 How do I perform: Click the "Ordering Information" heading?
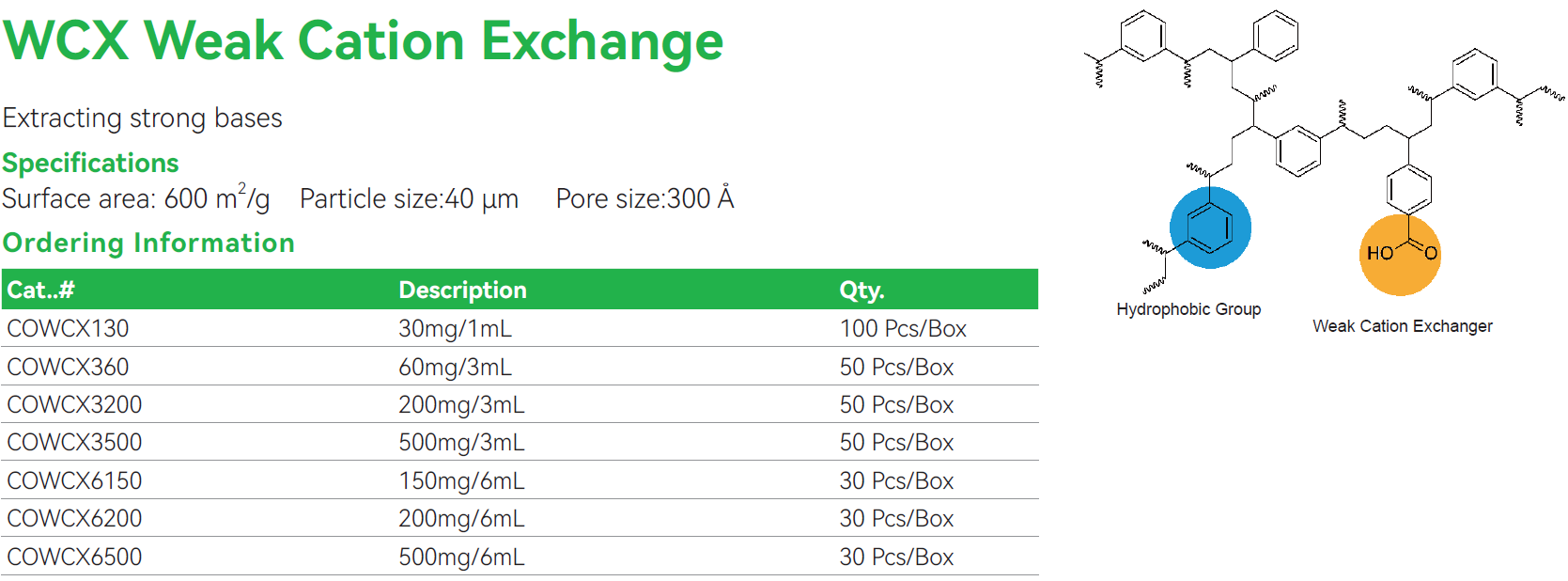click(x=148, y=243)
